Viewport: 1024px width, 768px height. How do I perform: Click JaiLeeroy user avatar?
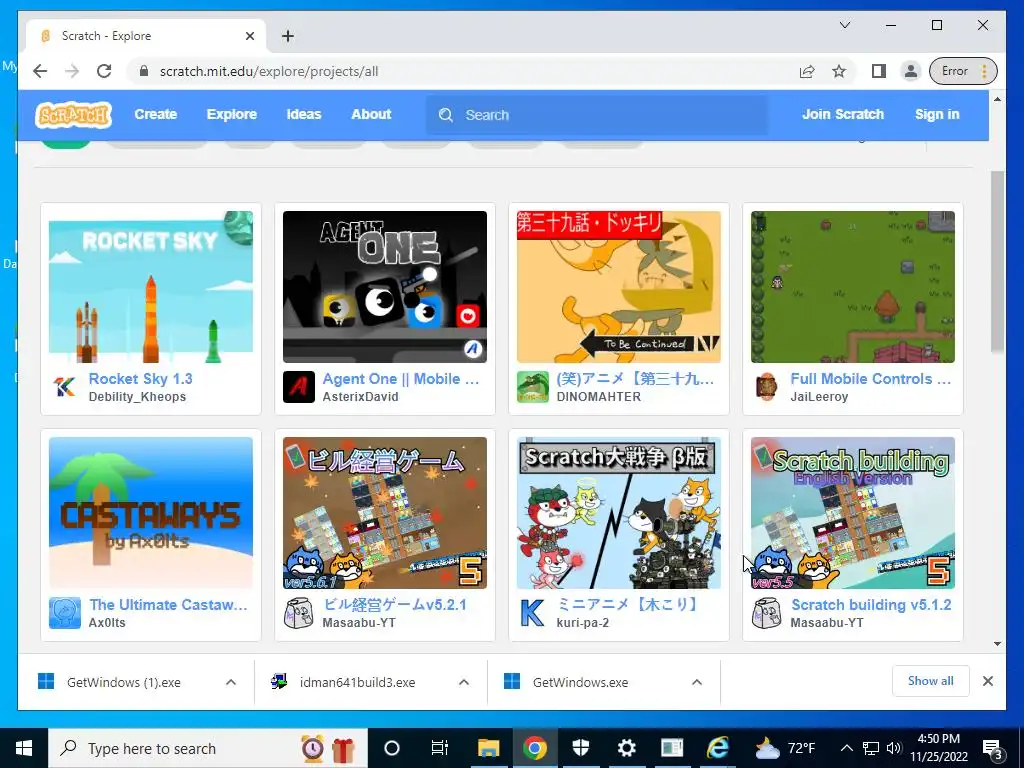click(767, 387)
